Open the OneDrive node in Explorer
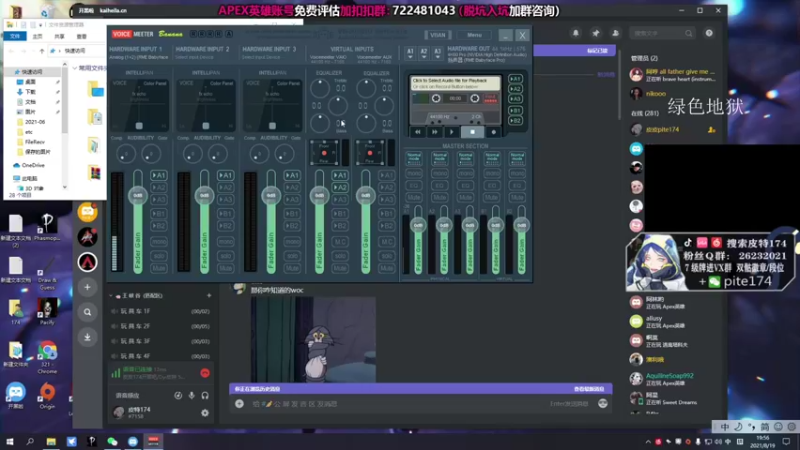This screenshot has width=800, height=450. [33, 165]
